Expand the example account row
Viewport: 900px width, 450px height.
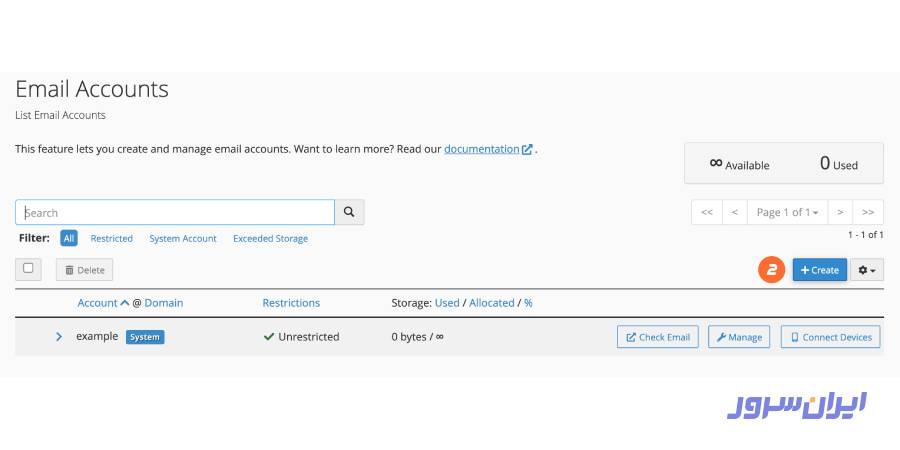pos(59,337)
